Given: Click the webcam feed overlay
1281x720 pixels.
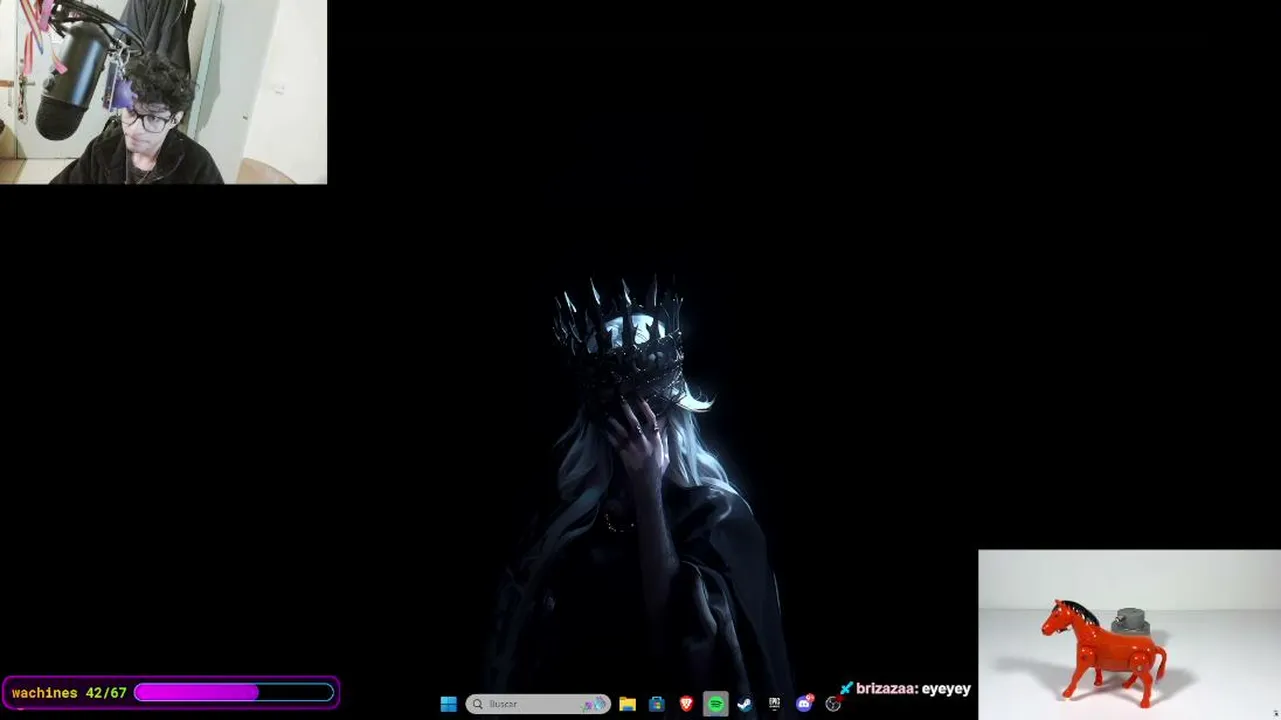Looking at the screenshot, I should click(x=163, y=92).
